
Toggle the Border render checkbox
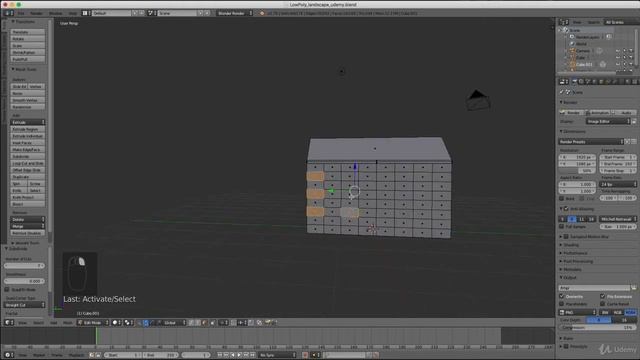(562, 198)
